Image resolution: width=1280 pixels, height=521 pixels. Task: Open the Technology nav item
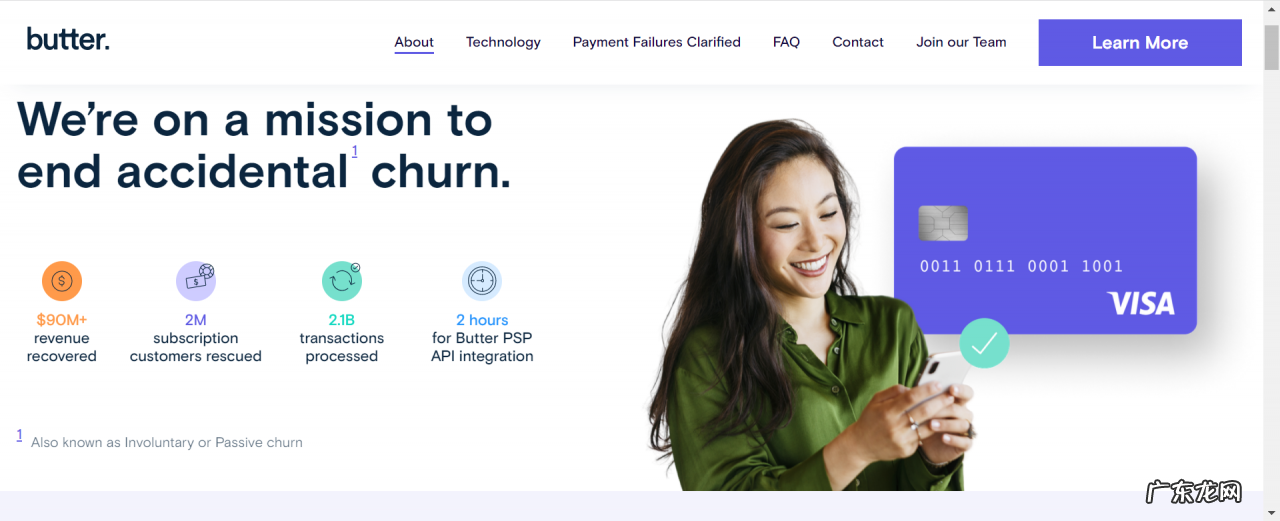click(x=503, y=42)
